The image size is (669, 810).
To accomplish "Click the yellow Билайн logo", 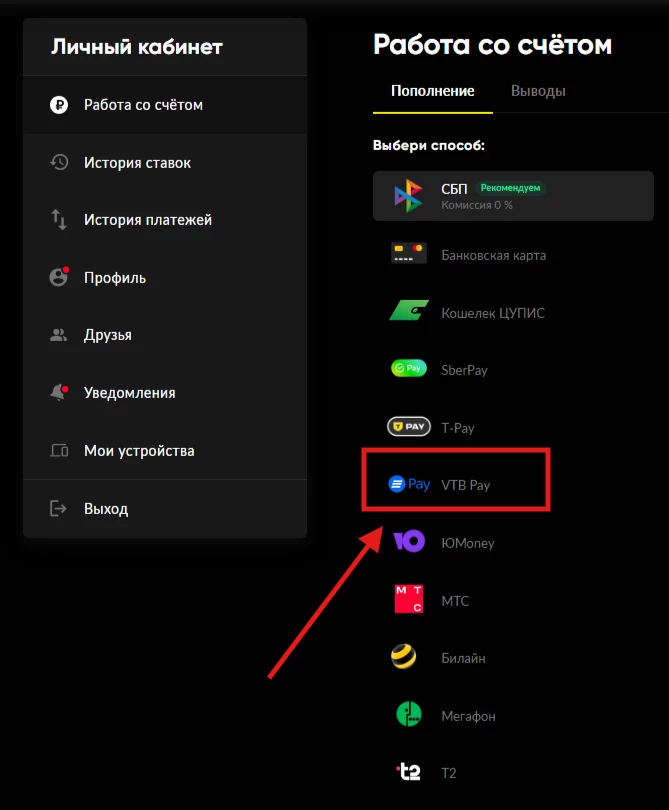I will pos(404,657).
